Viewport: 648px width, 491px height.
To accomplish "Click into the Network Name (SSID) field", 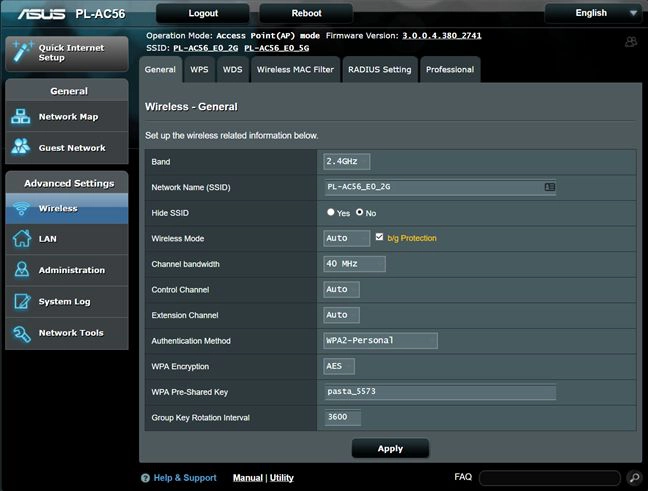I will tap(440, 187).
